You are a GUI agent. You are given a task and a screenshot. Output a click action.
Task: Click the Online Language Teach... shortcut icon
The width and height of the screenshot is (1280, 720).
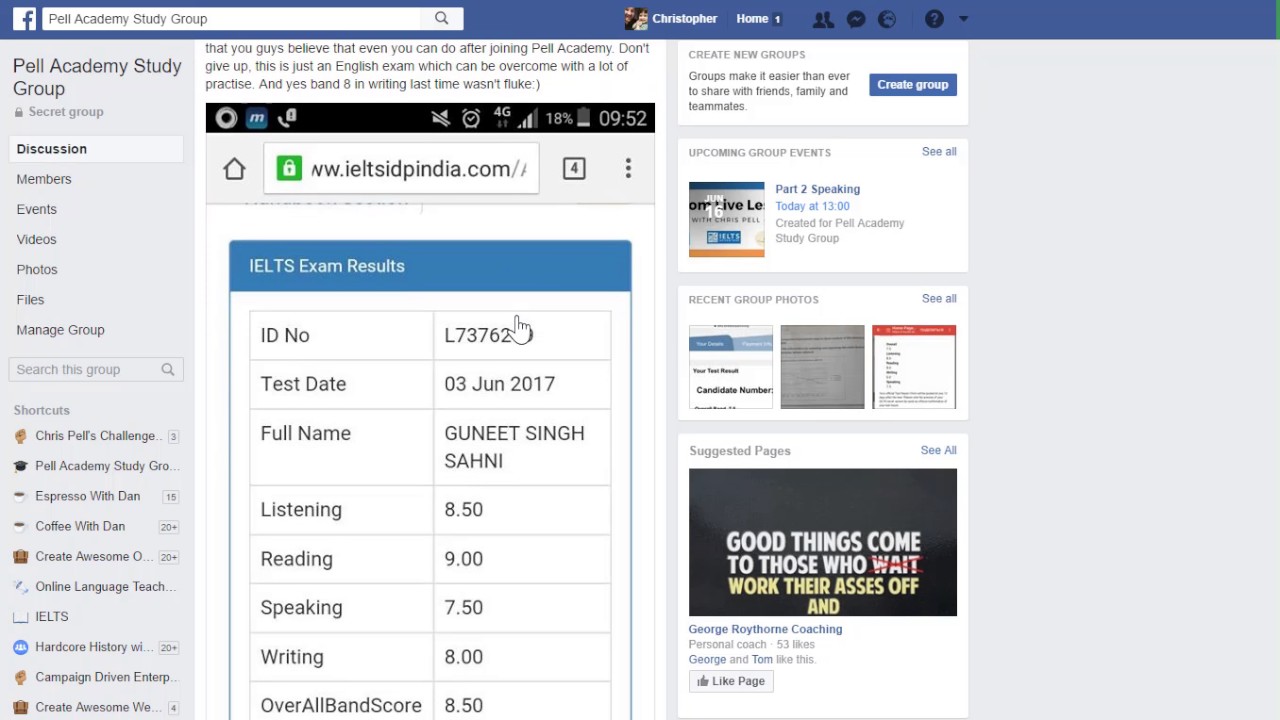20,586
